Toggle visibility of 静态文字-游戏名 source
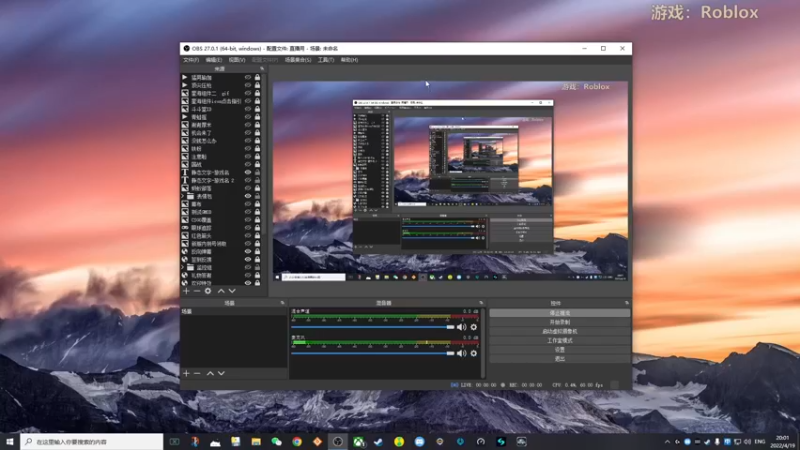Image resolution: width=800 pixels, height=450 pixels. pyautogui.click(x=248, y=172)
